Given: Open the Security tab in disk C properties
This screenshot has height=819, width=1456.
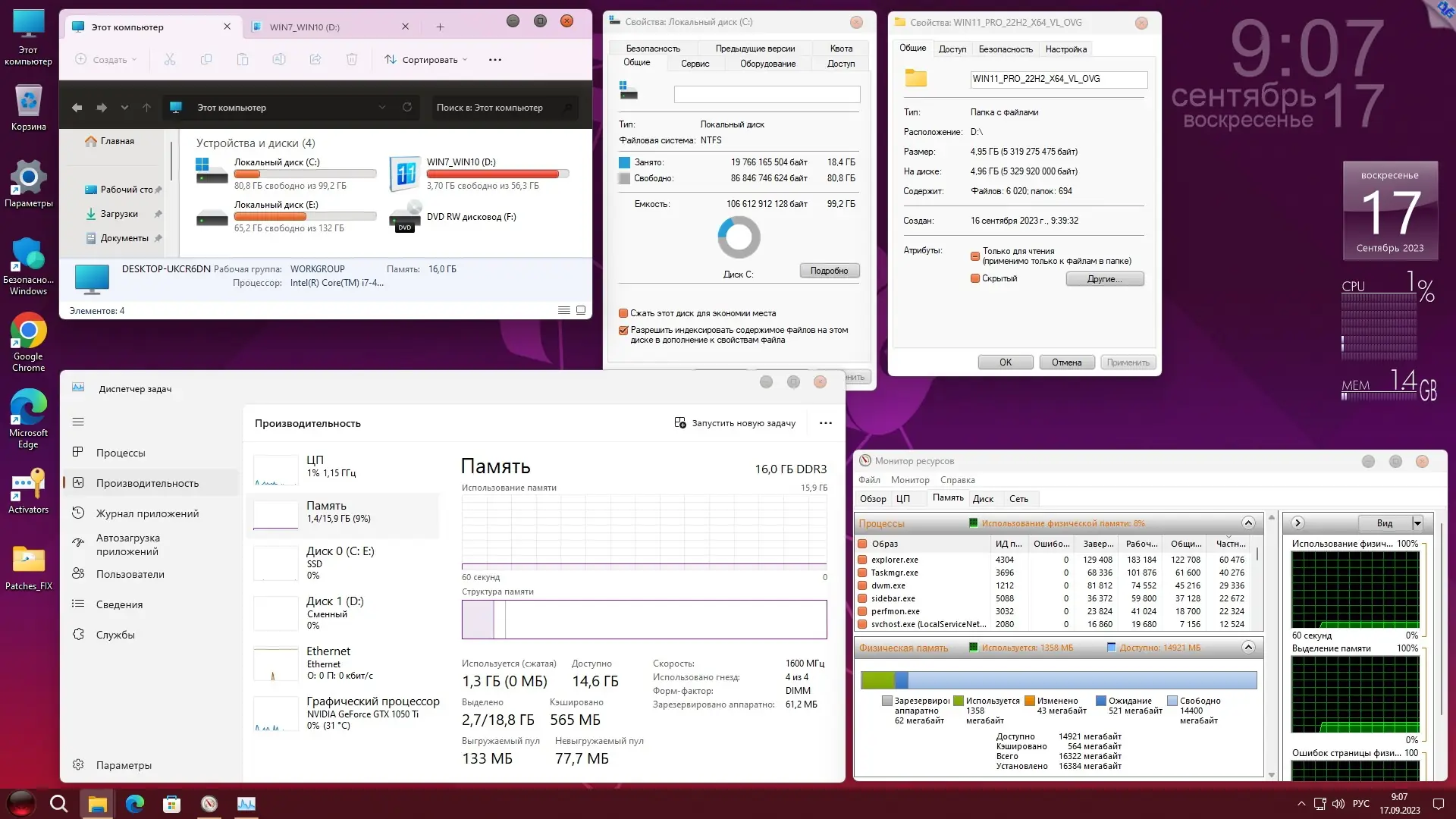Looking at the screenshot, I should coord(653,48).
